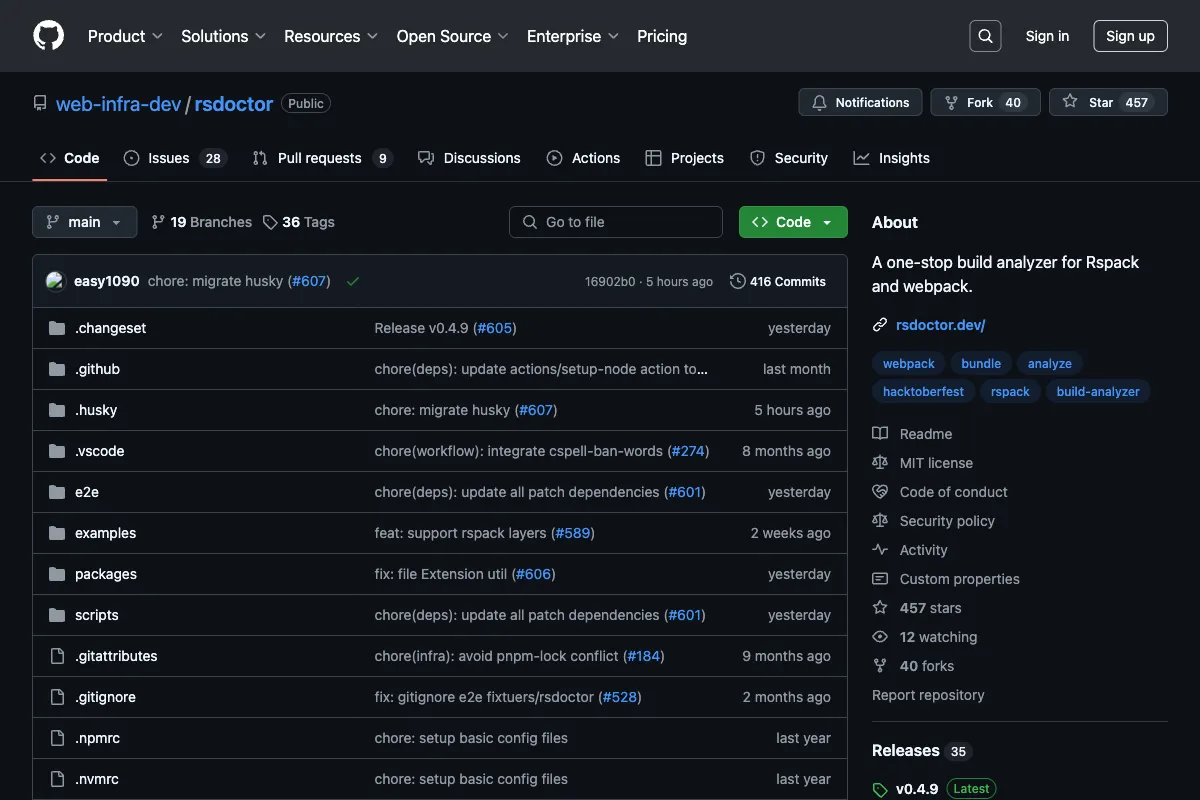Viewport: 1200px width, 800px height.
Task: Open the Actions tab
Action: tap(583, 158)
